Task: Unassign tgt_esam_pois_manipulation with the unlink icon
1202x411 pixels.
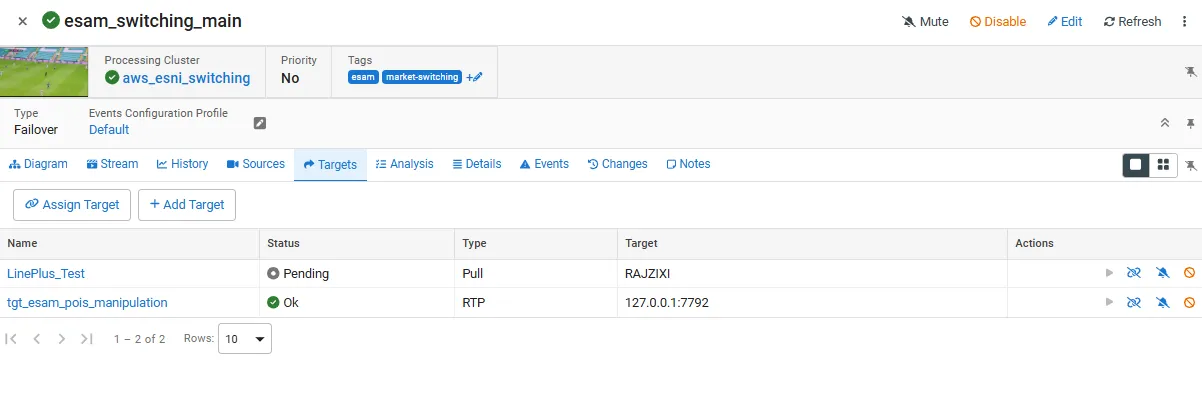Action: tap(1134, 302)
